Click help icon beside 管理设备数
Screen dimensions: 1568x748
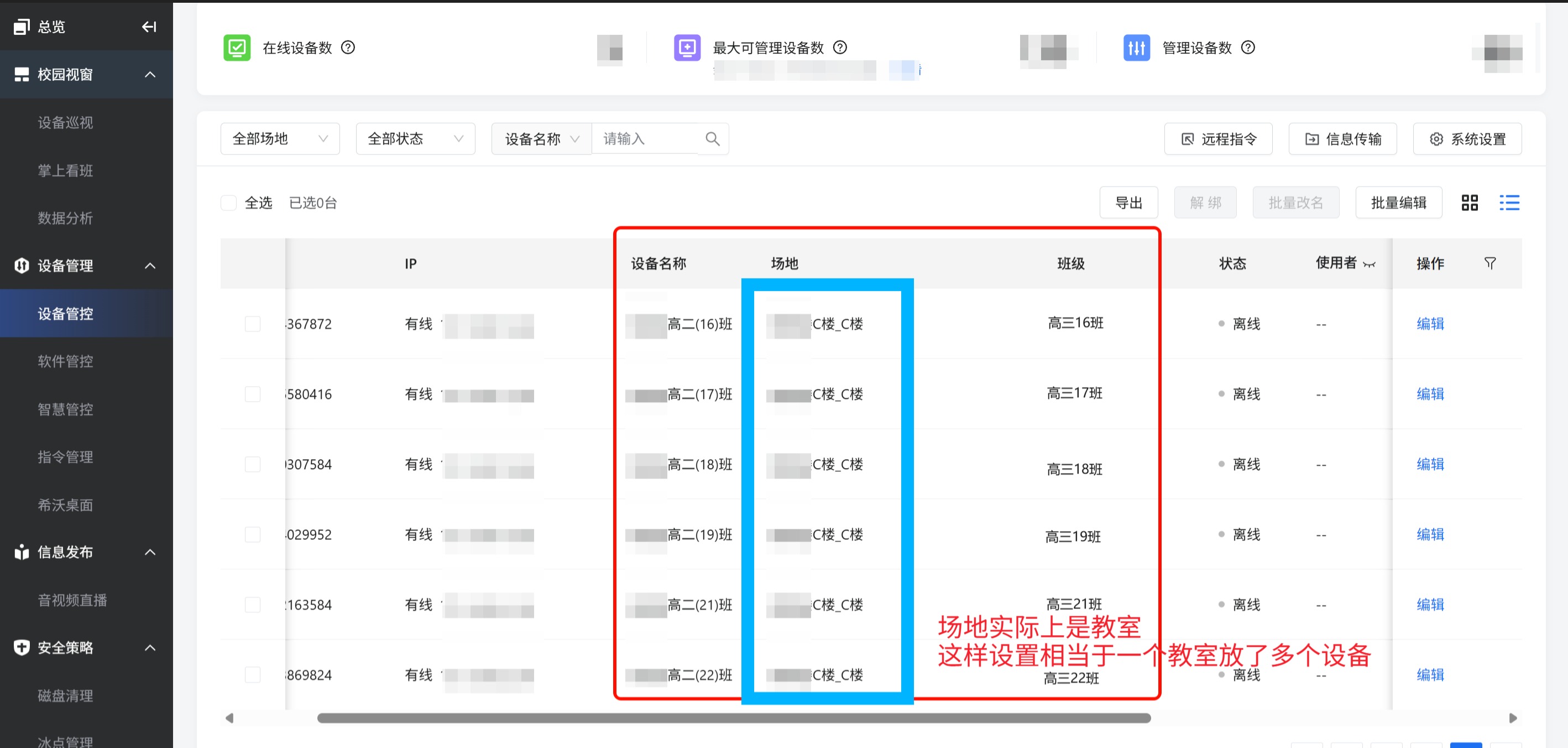(1248, 48)
